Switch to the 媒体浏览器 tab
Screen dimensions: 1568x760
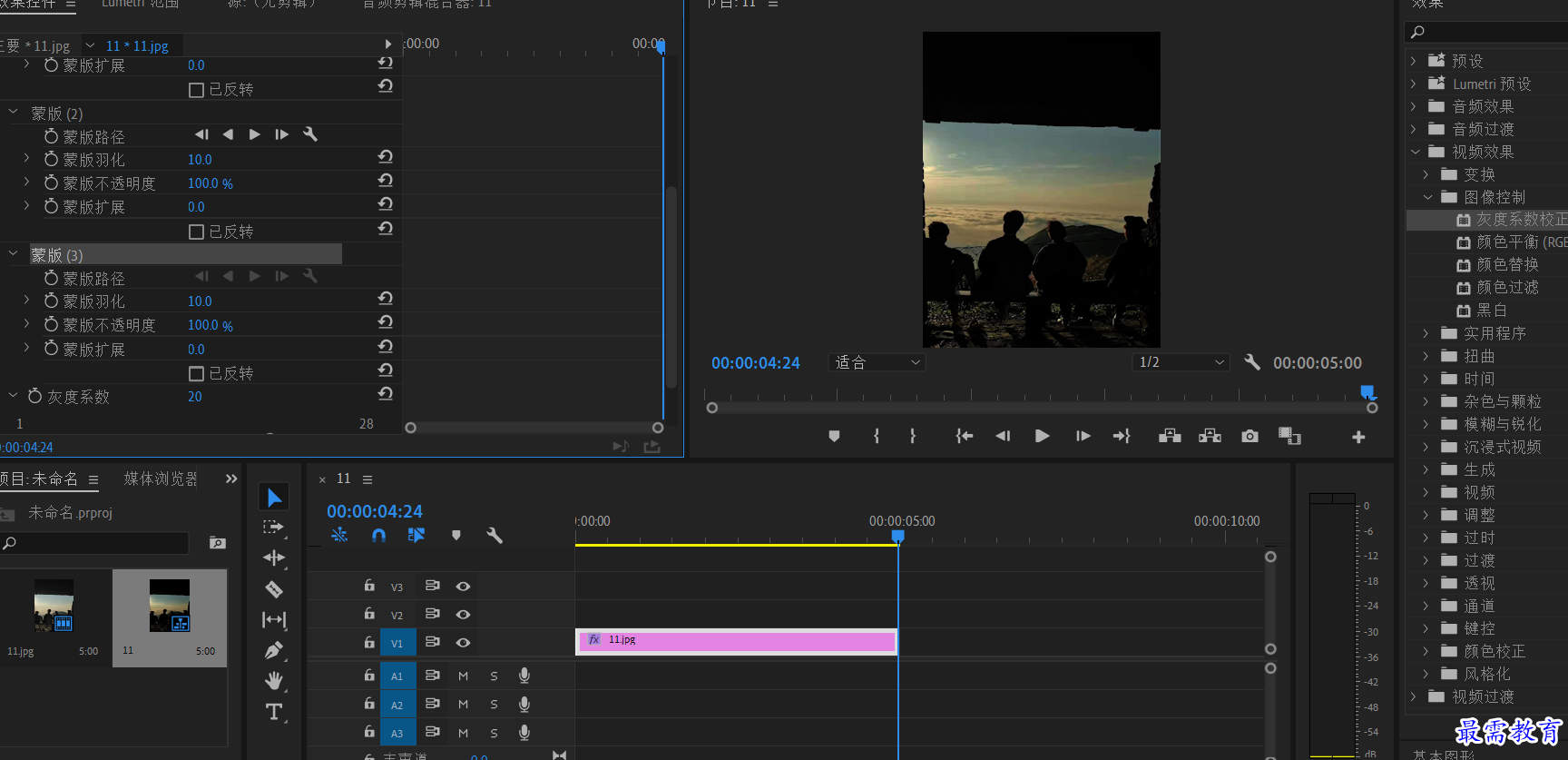click(x=161, y=479)
